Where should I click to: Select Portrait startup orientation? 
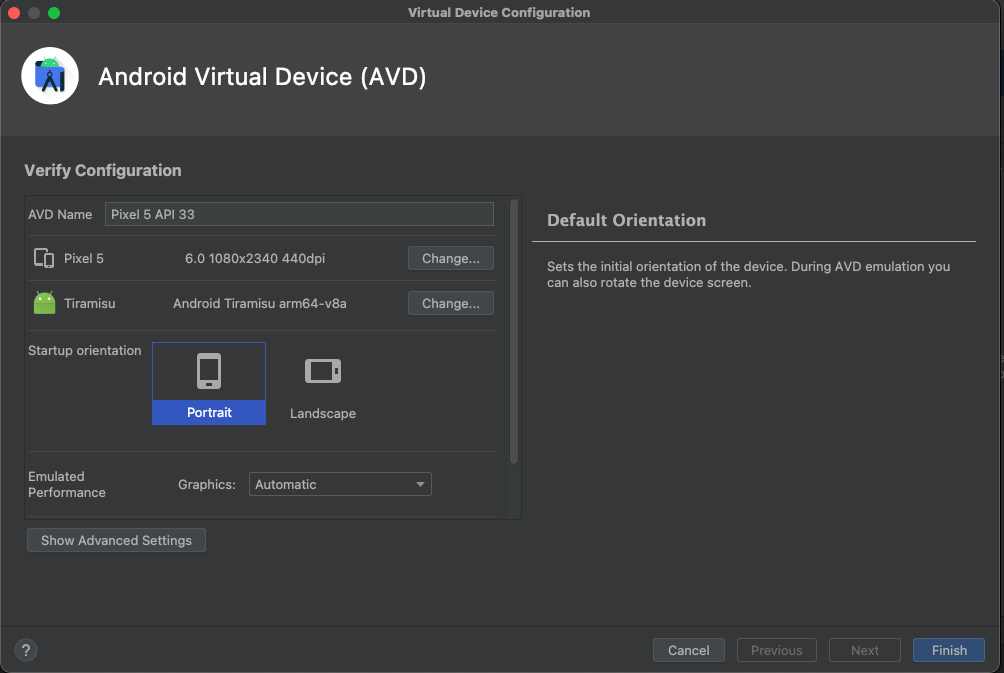point(209,384)
